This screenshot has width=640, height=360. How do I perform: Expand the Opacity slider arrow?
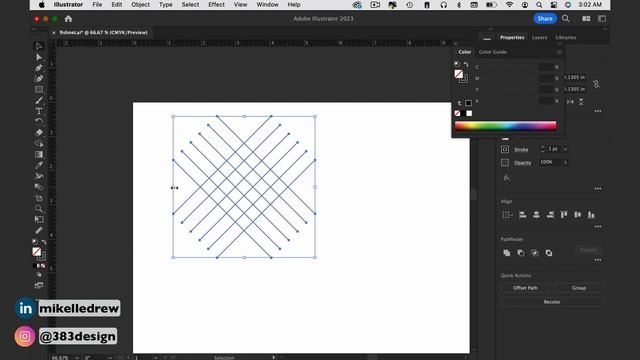[x=565, y=162]
